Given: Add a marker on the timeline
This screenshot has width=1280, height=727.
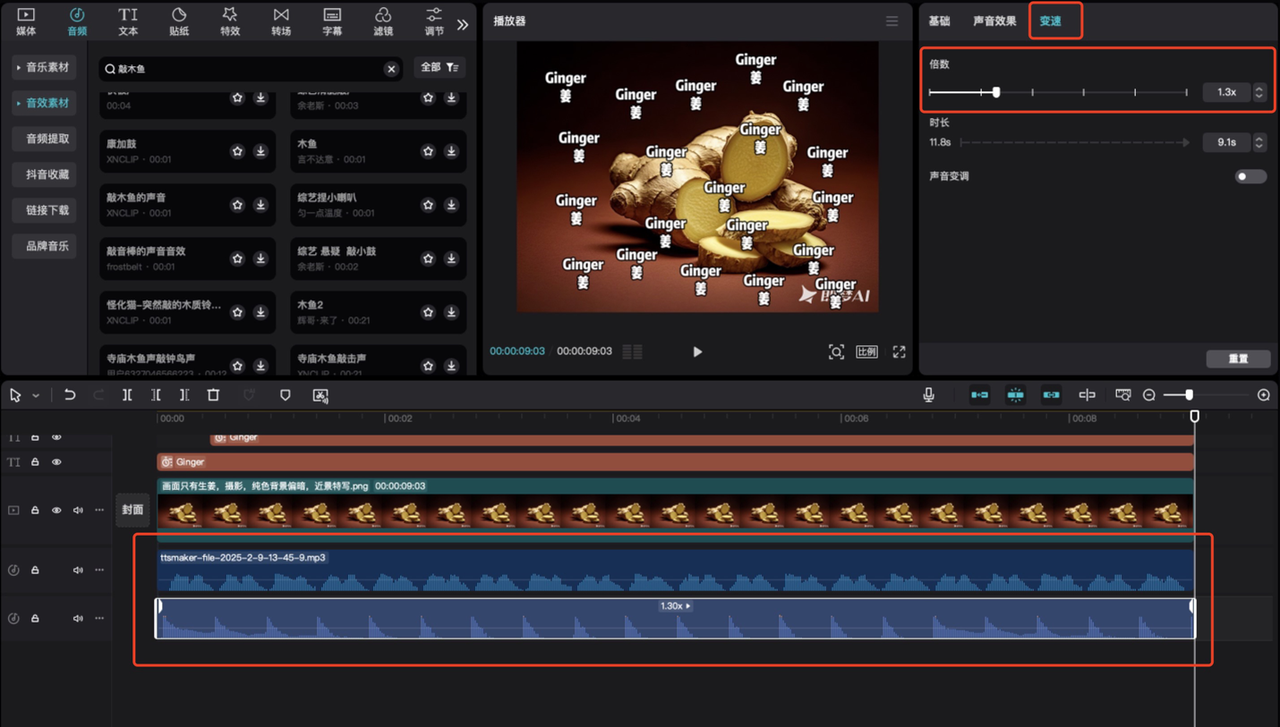Looking at the screenshot, I should (285, 395).
